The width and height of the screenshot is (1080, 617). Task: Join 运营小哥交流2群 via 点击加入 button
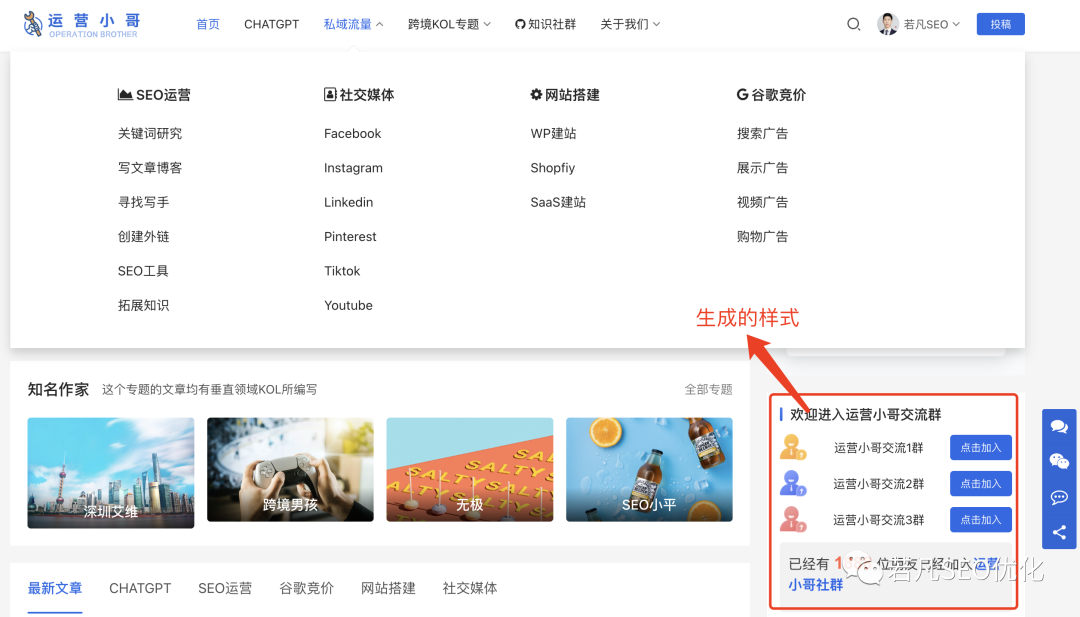click(x=980, y=484)
